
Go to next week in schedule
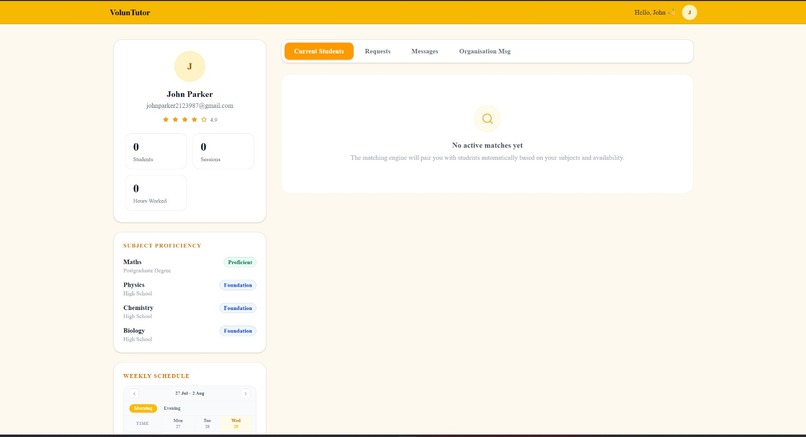(245, 393)
